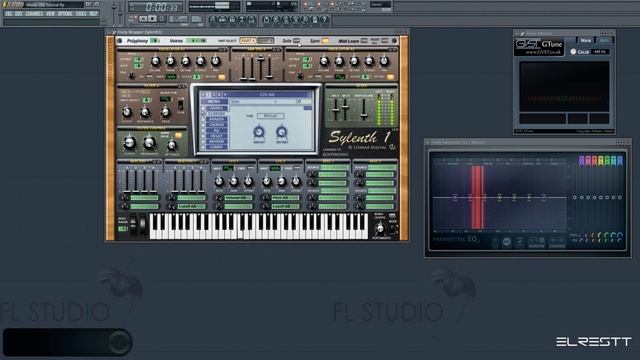The image size is (640, 360).
Task: Click the first band token in Parametric EQ
Action: click(455, 198)
